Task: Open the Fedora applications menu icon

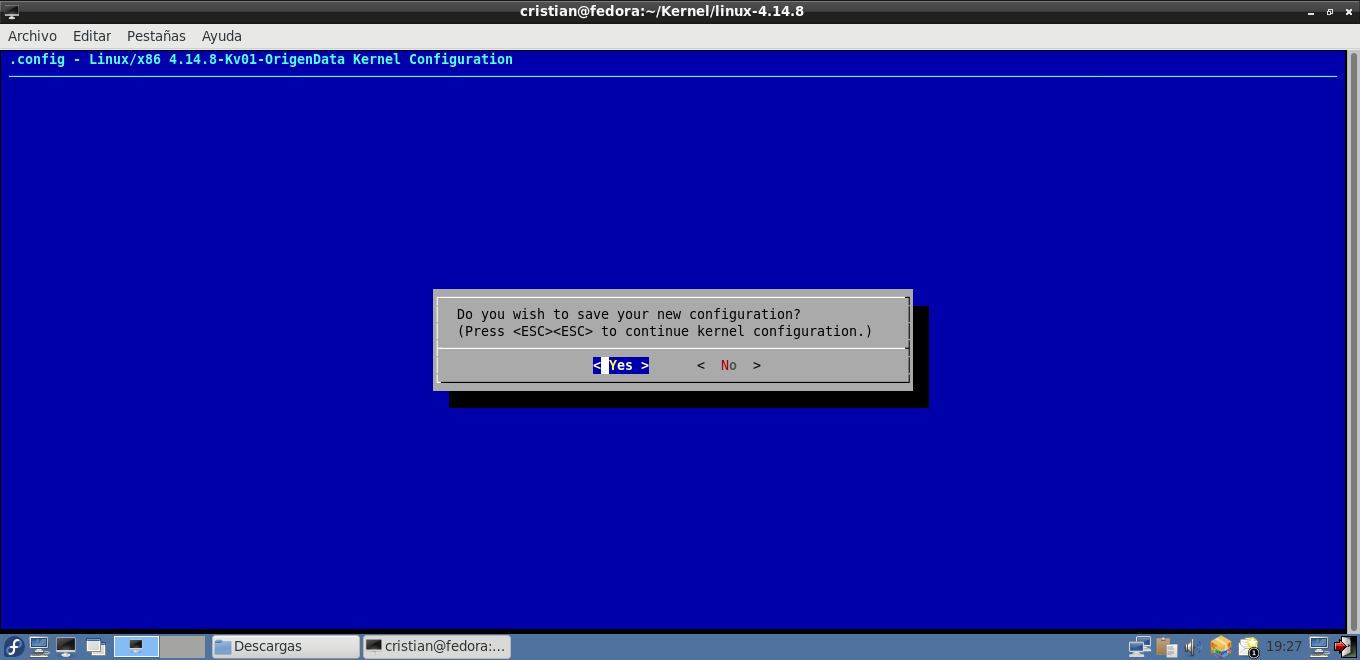Action: pyautogui.click(x=14, y=647)
